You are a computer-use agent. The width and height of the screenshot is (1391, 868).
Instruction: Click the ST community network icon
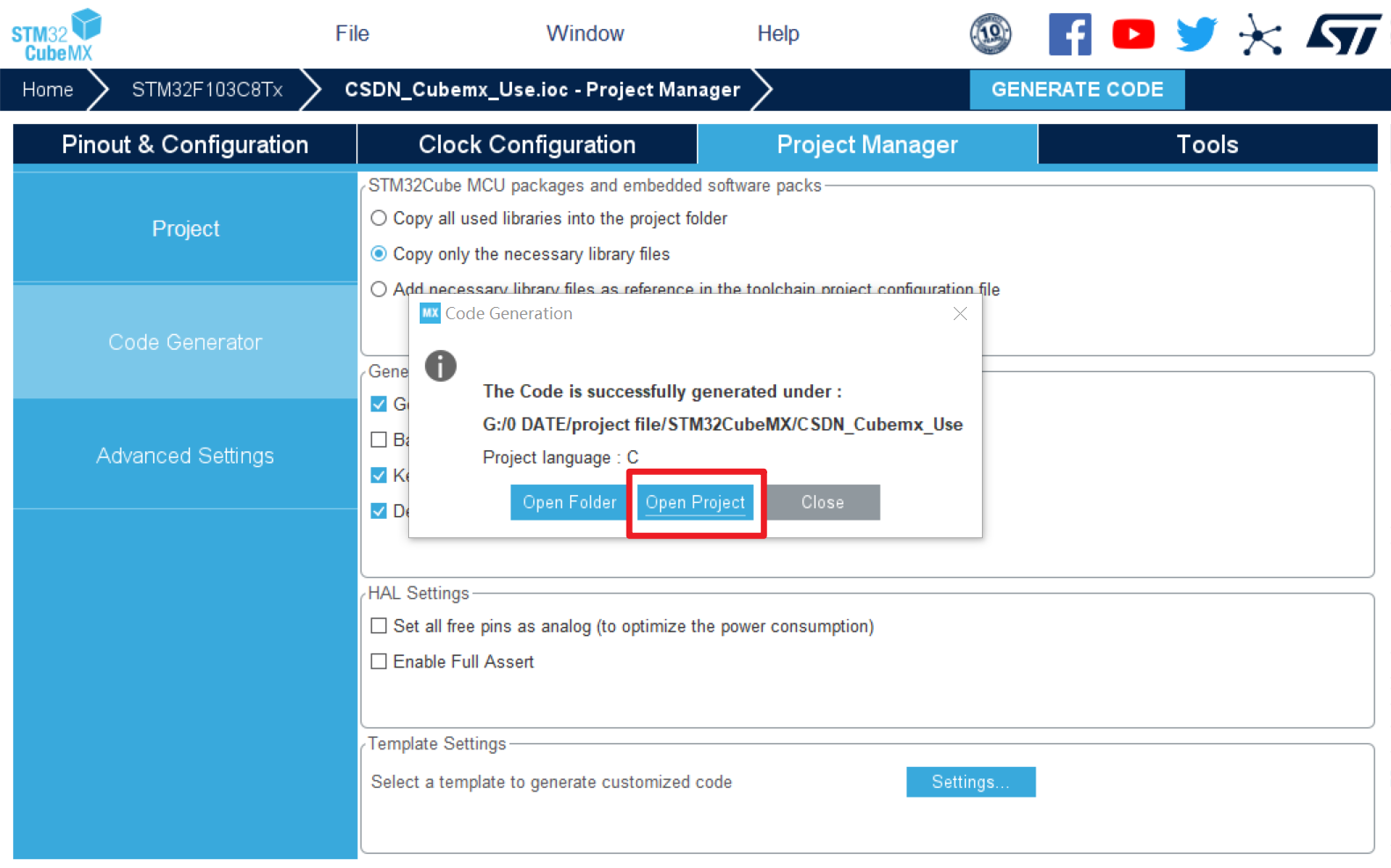tap(1260, 35)
